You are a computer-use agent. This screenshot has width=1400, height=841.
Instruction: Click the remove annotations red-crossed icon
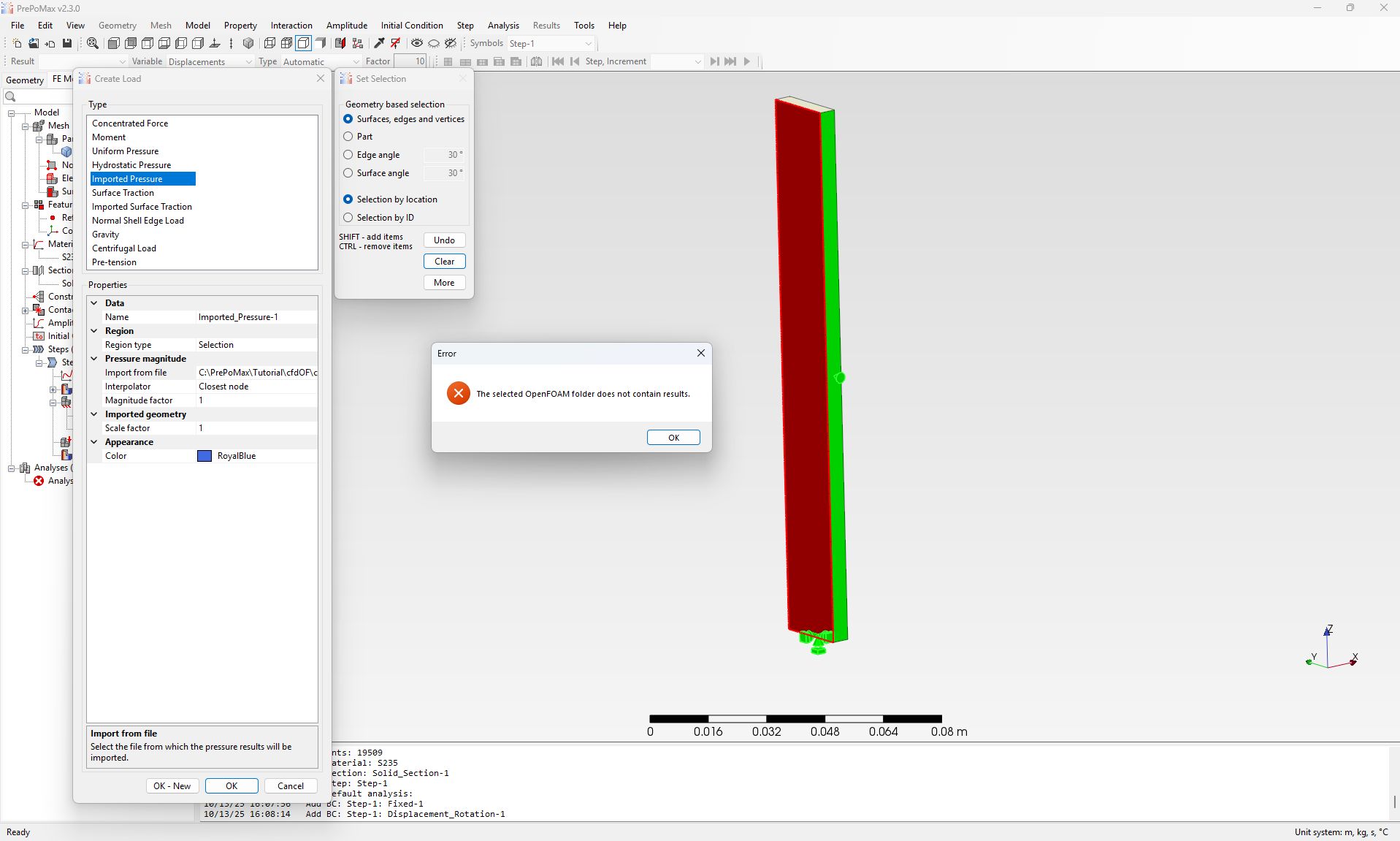[x=395, y=44]
